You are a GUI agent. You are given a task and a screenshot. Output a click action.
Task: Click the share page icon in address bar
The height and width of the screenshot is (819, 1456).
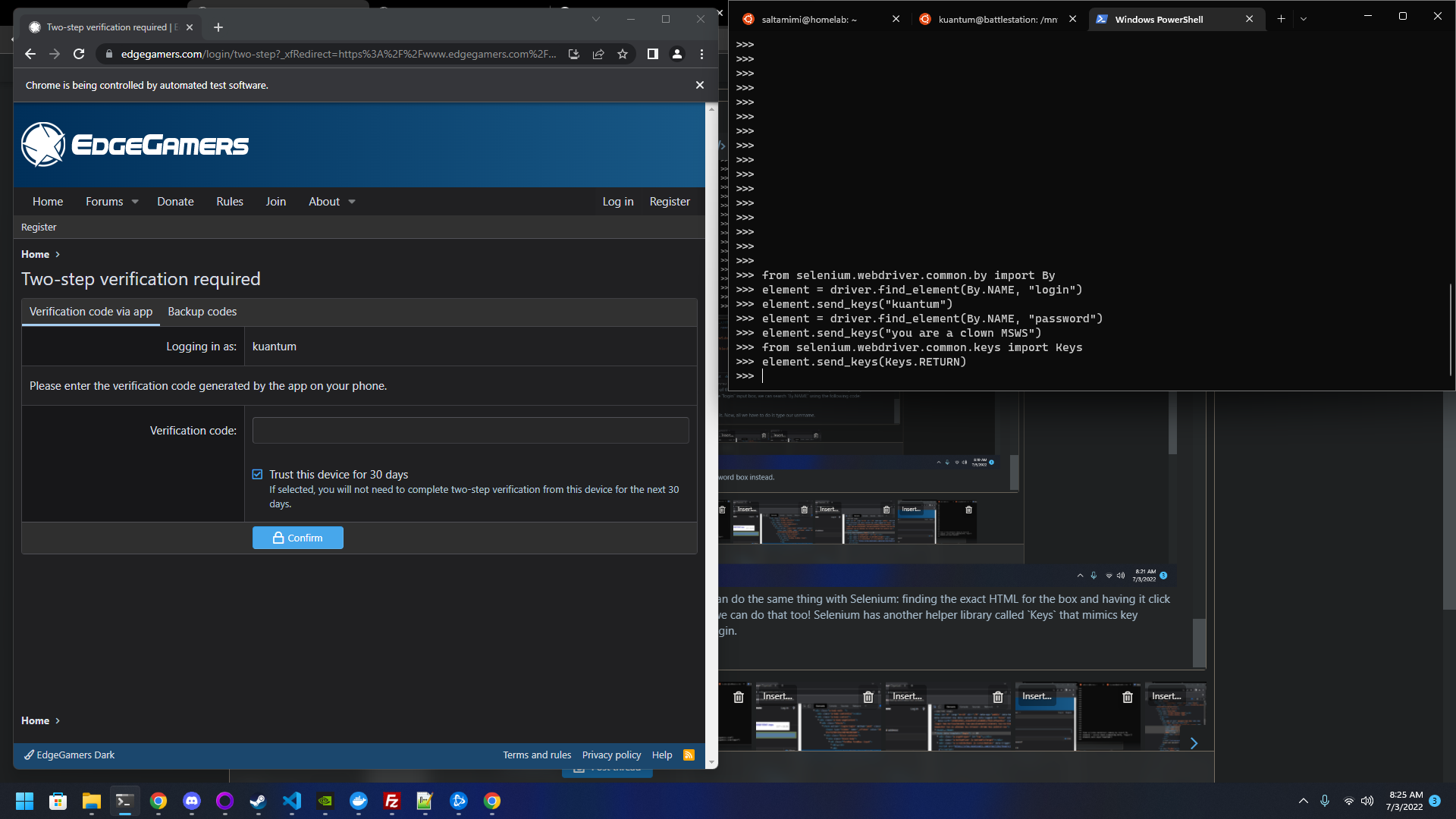point(598,54)
